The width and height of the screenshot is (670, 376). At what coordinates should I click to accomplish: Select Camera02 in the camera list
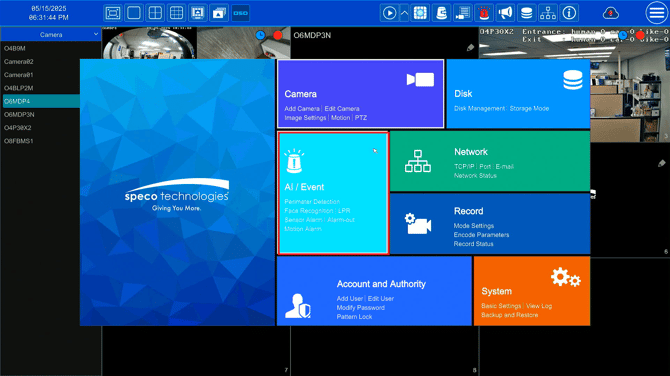(x=18, y=62)
